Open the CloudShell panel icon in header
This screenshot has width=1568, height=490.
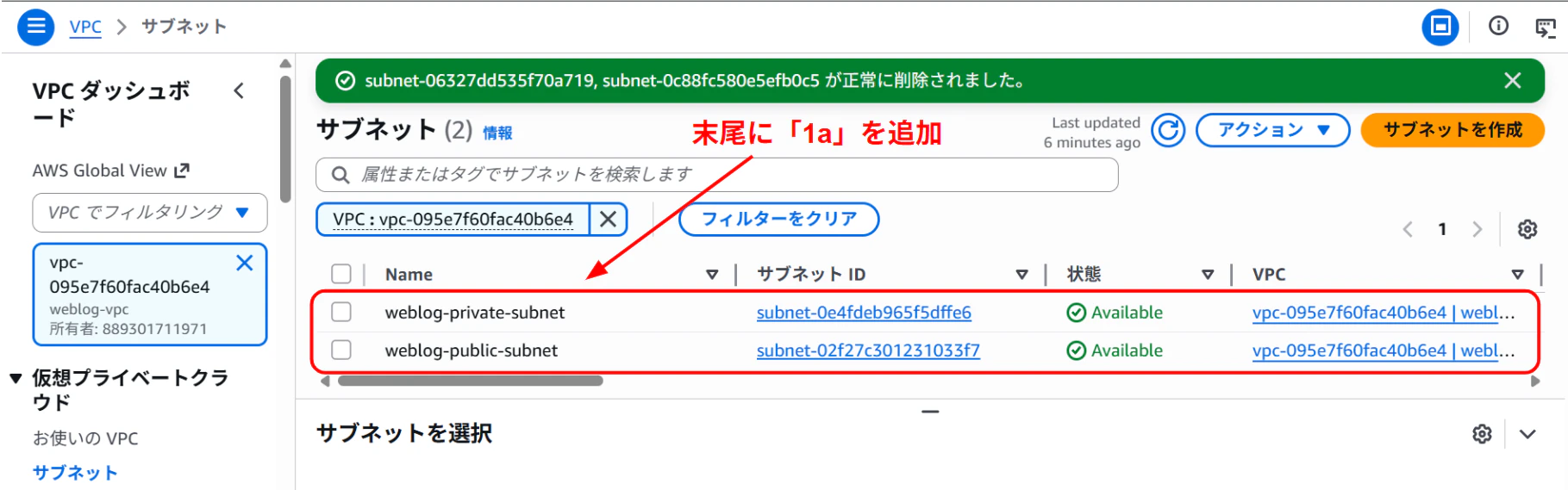[1440, 27]
